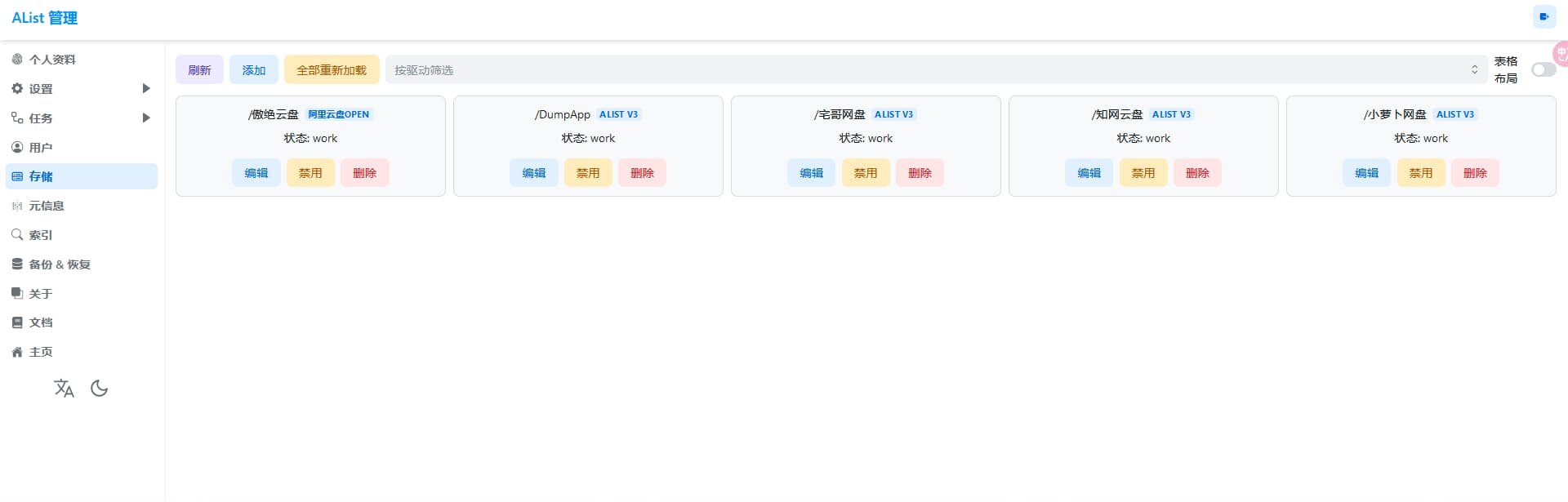The height and width of the screenshot is (502, 1568).
Task: Click the /小萝卜网盘 mount path text
Action: click(1395, 114)
